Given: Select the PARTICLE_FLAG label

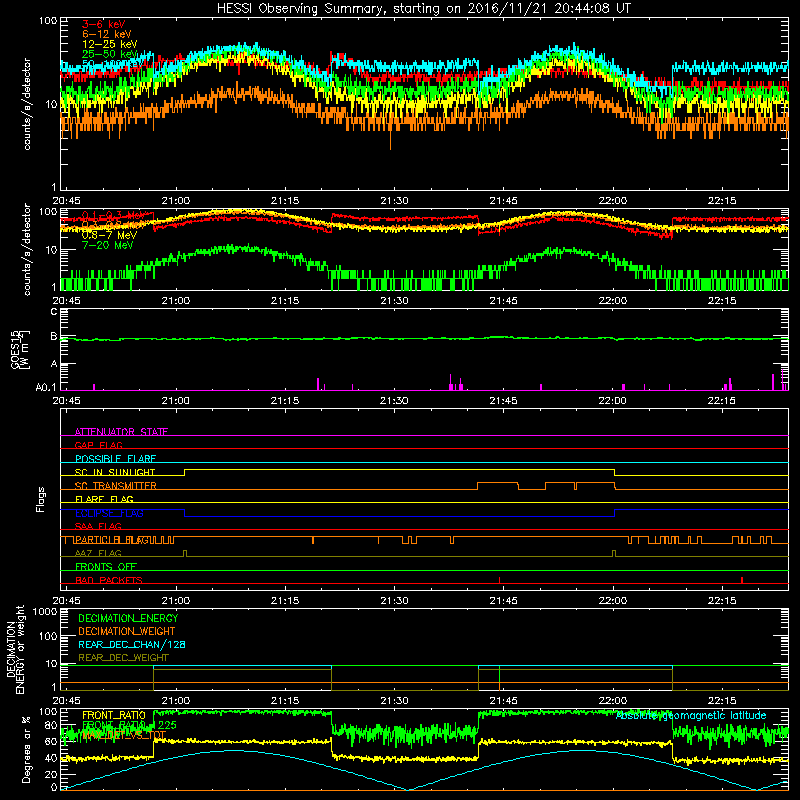Looking at the screenshot, I should coord(112,540).
